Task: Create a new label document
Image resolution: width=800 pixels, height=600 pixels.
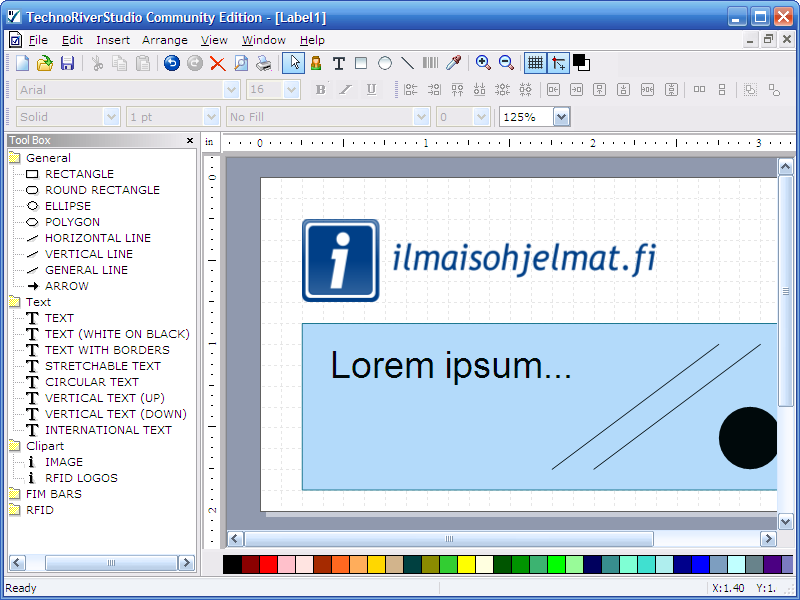Action: pyautogui.click(x=22, y=63)
